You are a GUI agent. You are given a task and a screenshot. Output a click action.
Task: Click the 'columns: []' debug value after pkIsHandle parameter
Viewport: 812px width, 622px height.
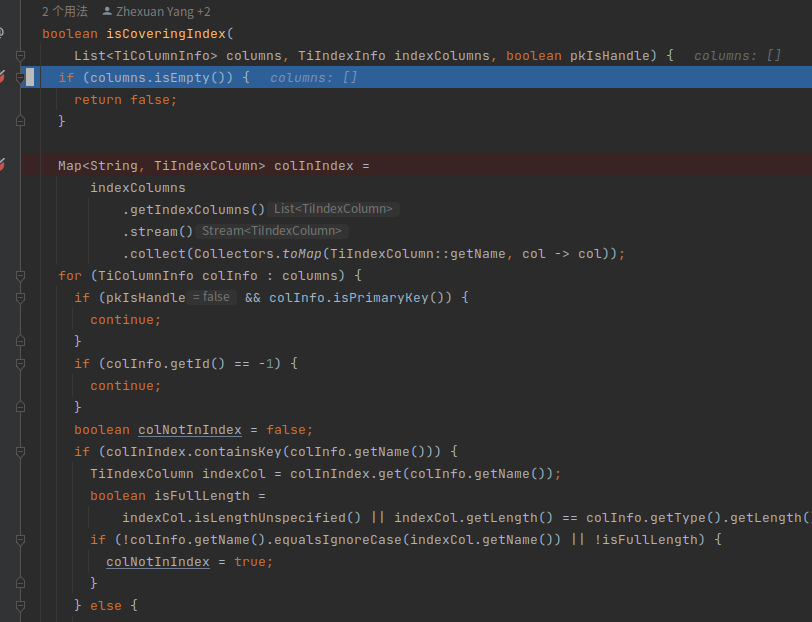(737, 55)
